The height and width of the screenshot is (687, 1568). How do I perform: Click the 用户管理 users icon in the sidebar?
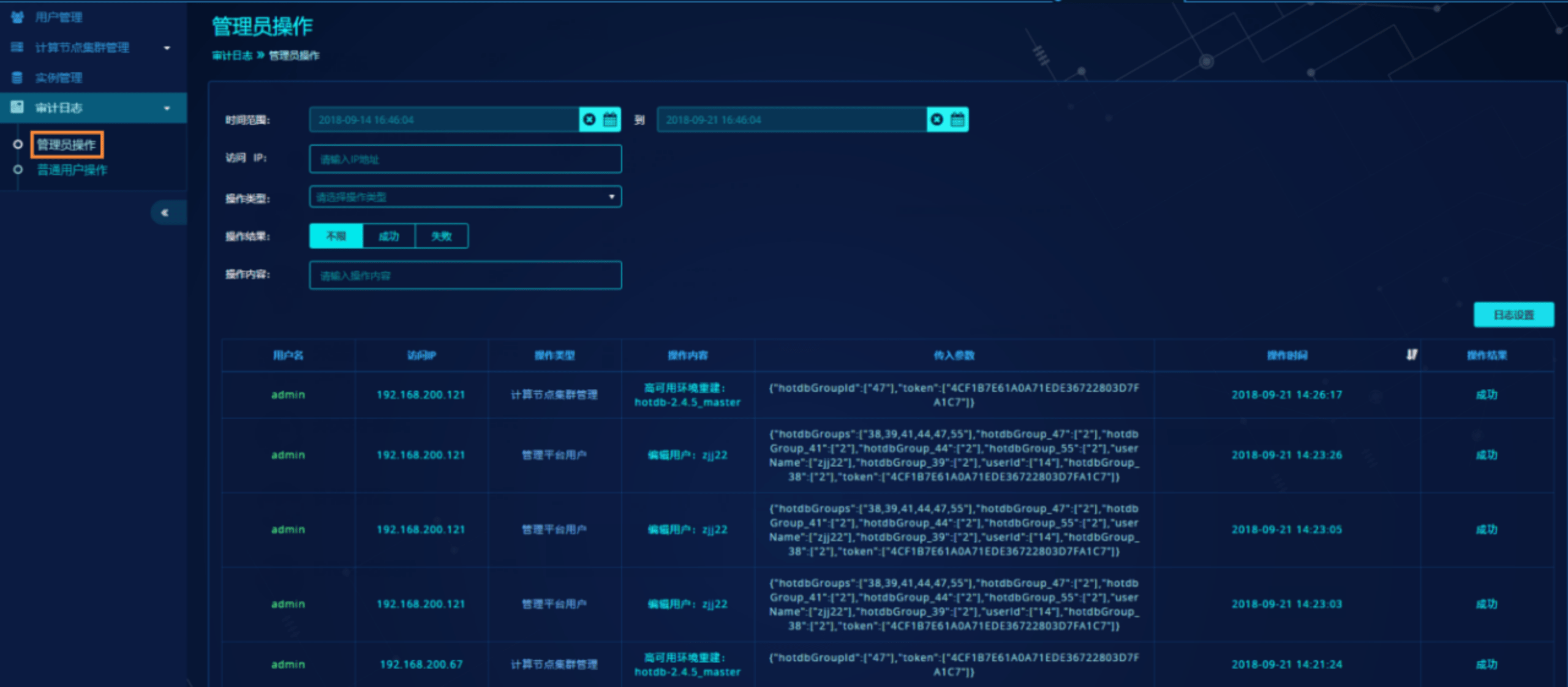17,17
